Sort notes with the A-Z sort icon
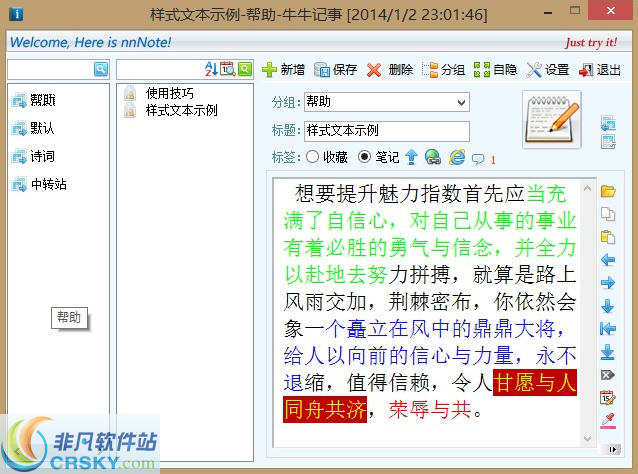 point(211,69)
